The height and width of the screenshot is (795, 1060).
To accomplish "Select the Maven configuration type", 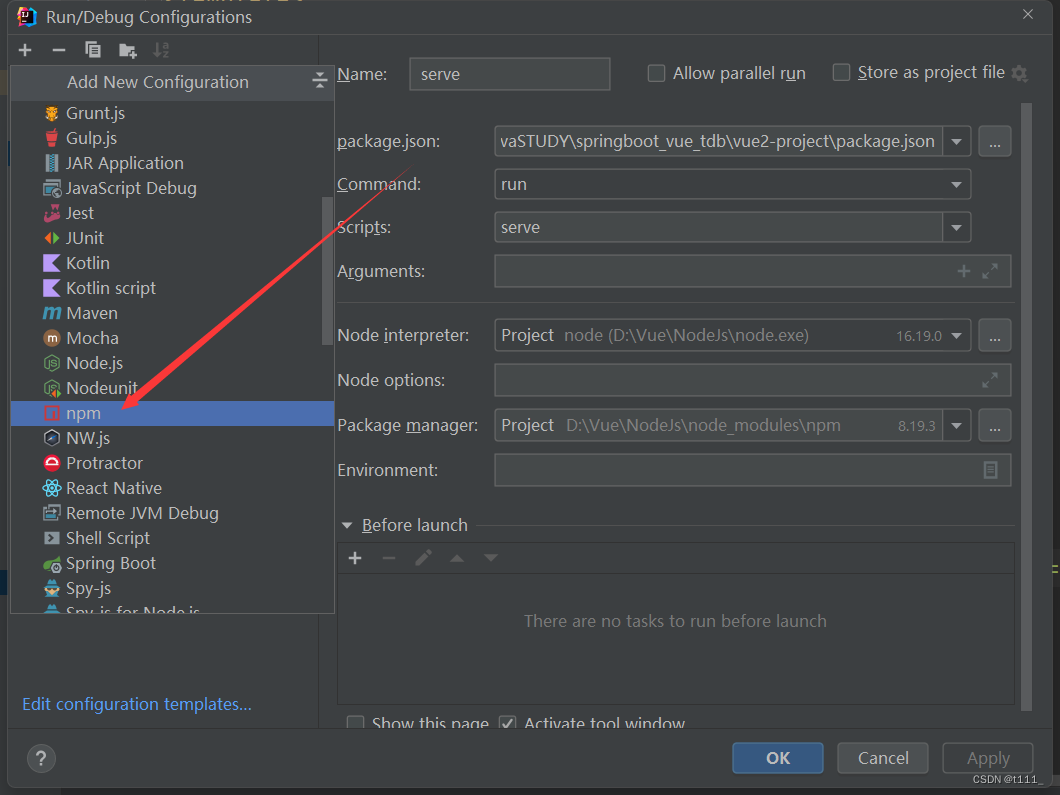I will point(172,313).
